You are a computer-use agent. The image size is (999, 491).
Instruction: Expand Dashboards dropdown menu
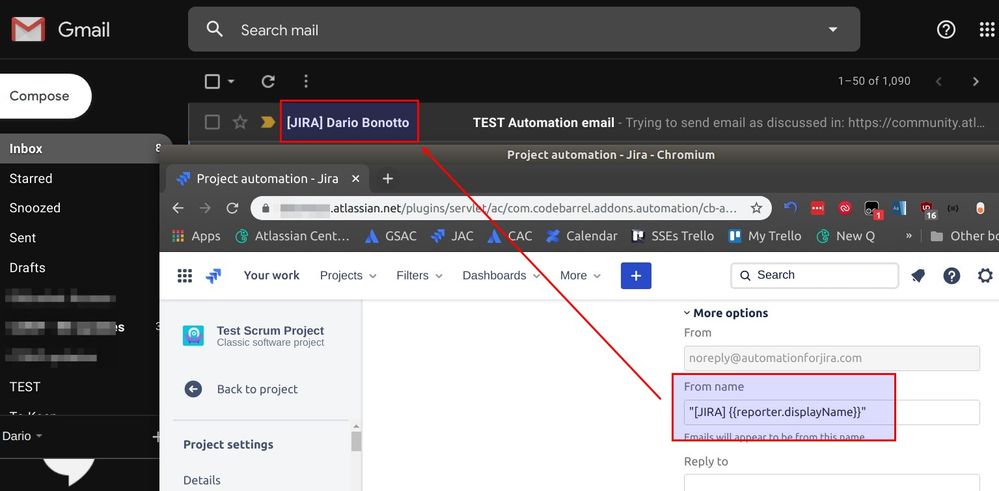pos(501,276)
